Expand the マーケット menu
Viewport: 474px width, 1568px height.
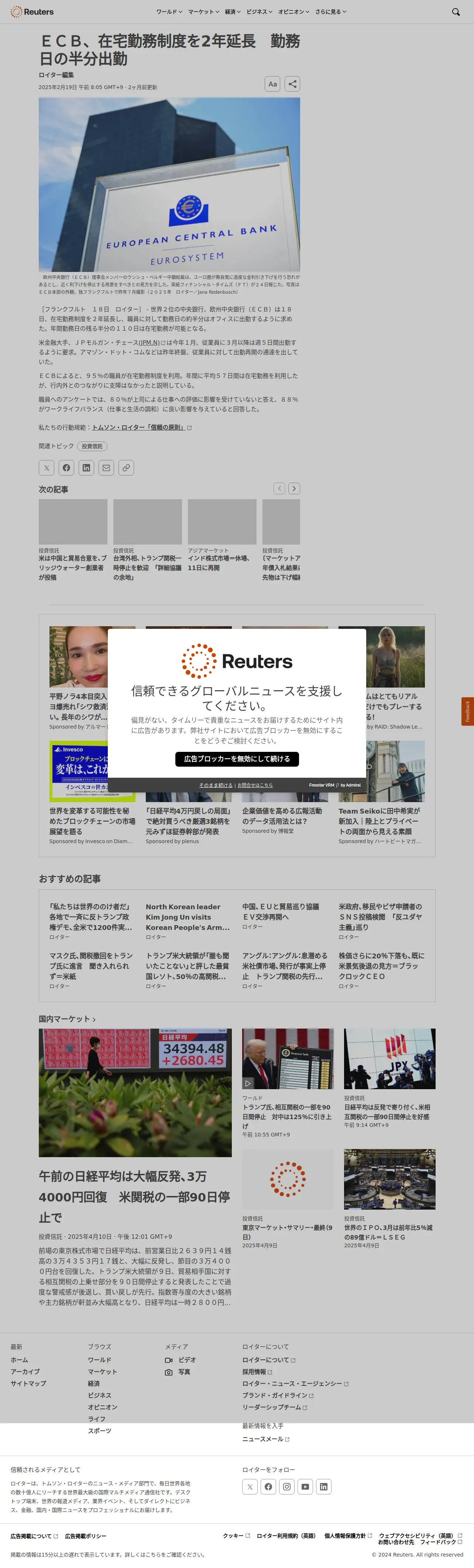coord(203,11)
